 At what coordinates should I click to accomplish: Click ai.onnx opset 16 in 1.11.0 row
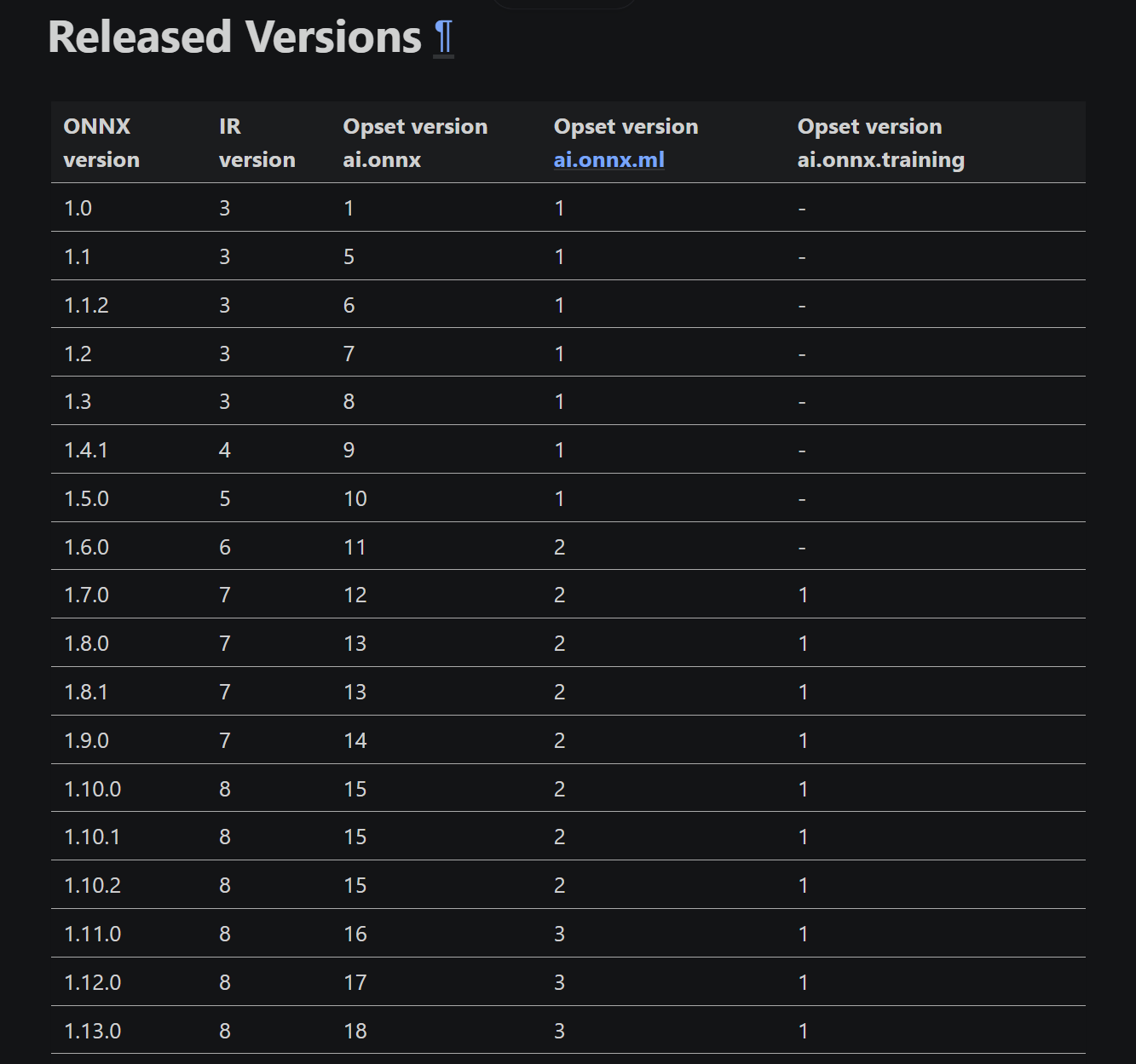point(355,934)
